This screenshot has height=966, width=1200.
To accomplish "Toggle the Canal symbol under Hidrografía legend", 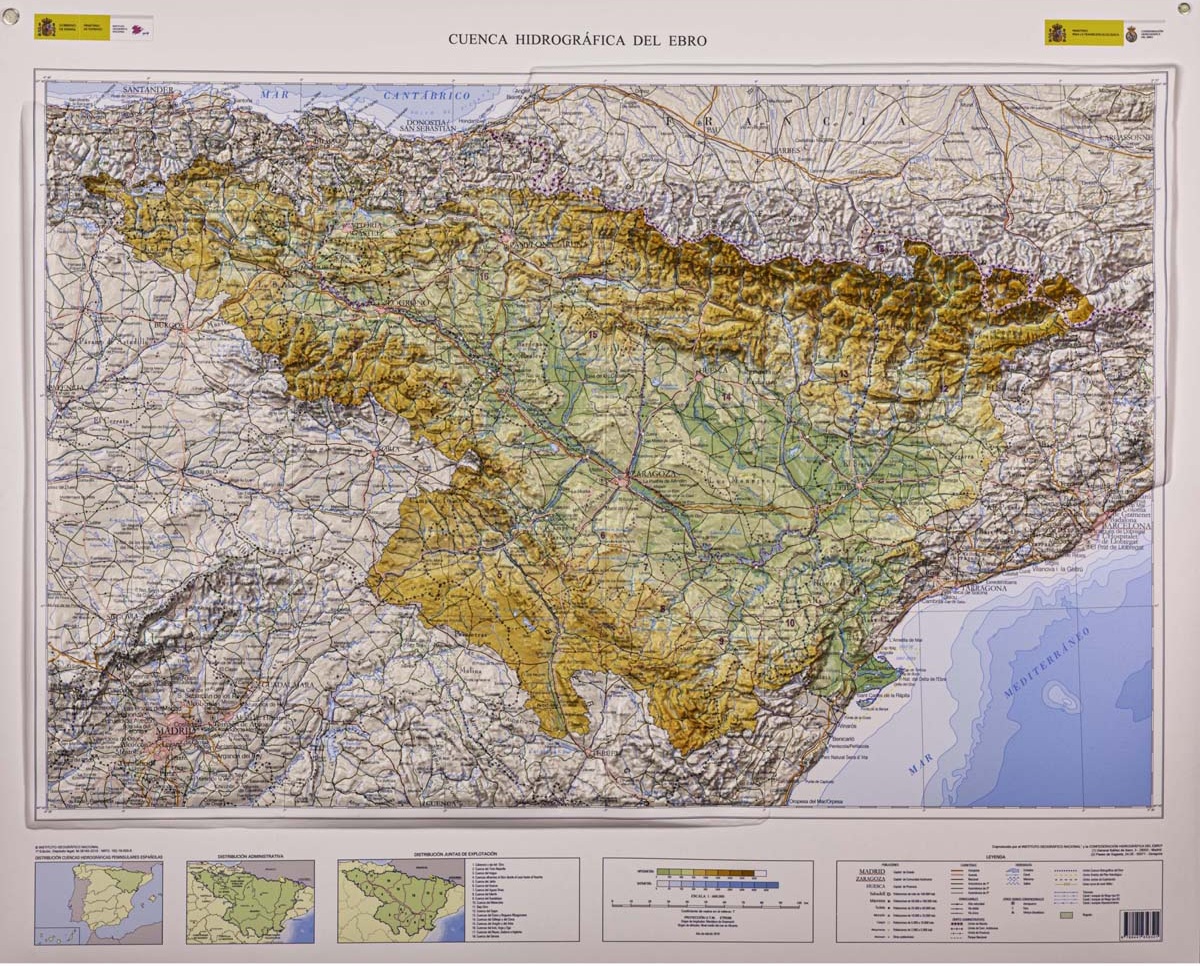I will [1015, 876].
